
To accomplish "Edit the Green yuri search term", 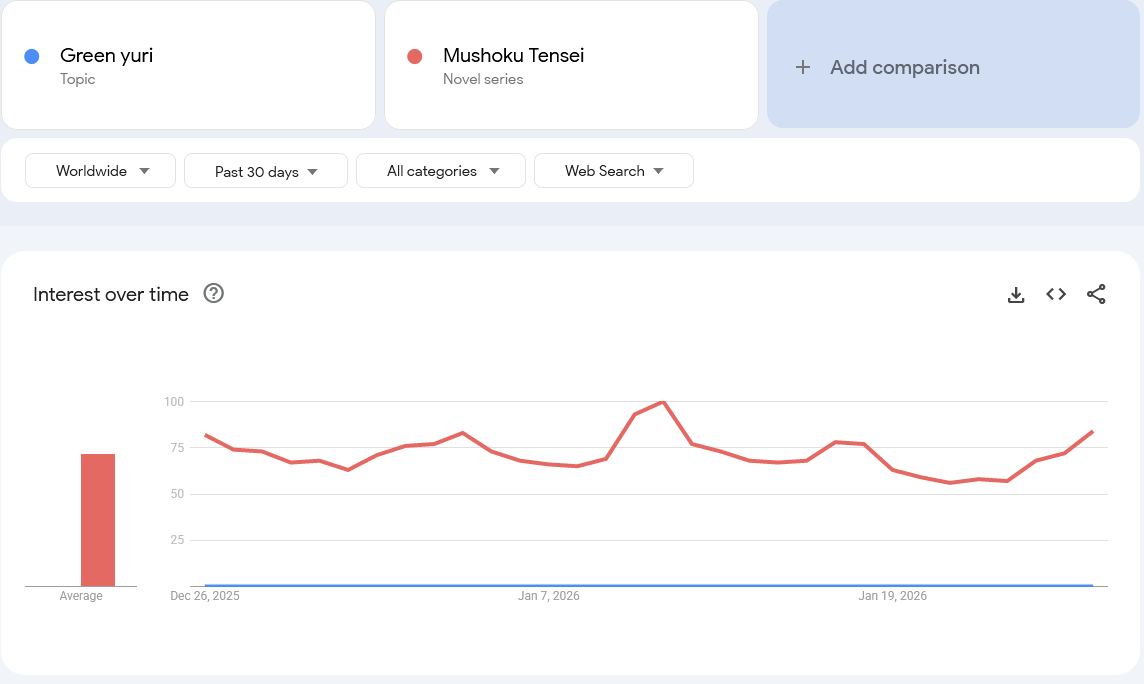I will pos(106,56).
